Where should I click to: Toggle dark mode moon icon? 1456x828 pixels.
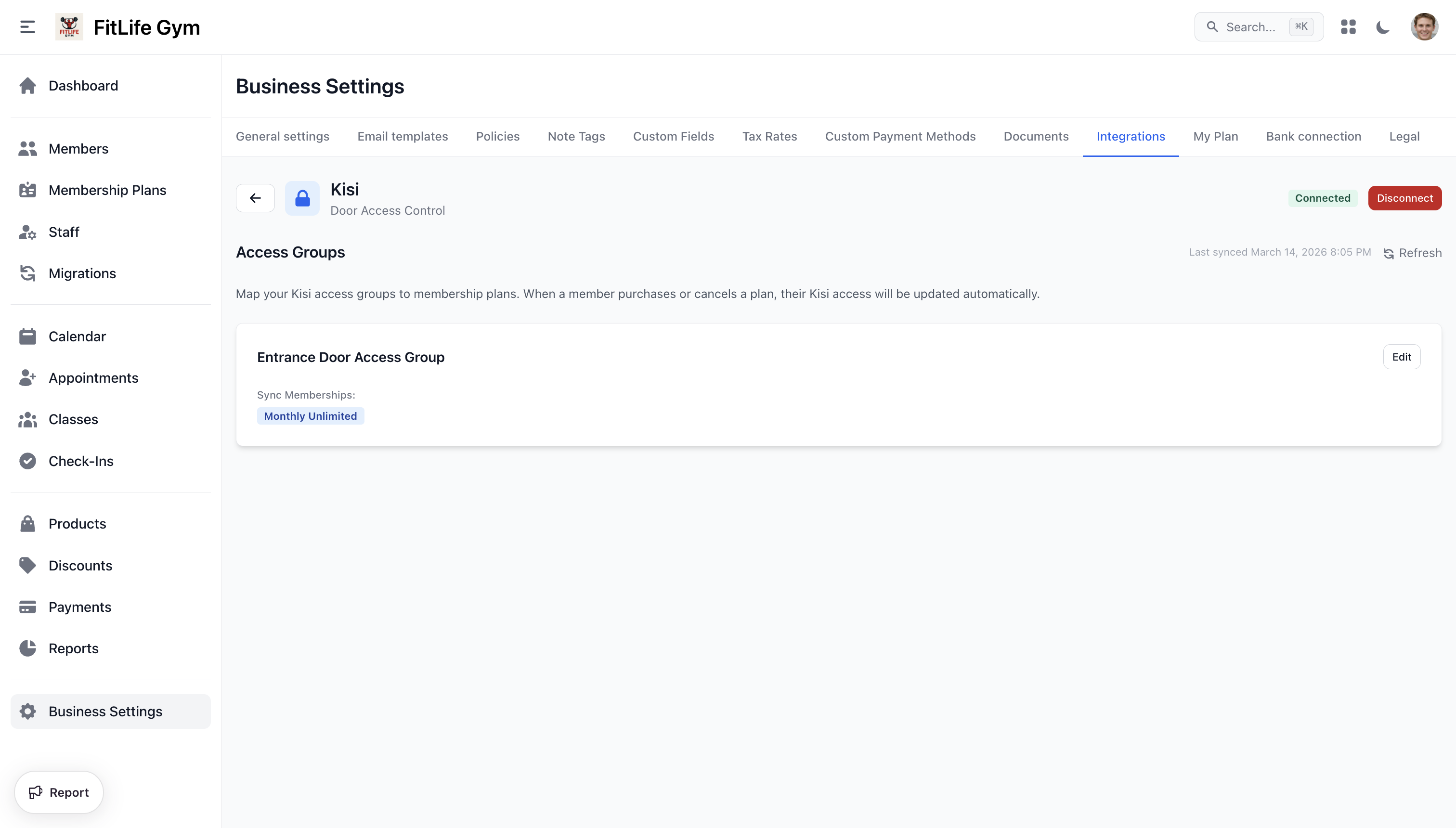pyautogui.click(x=1383, y=27)
